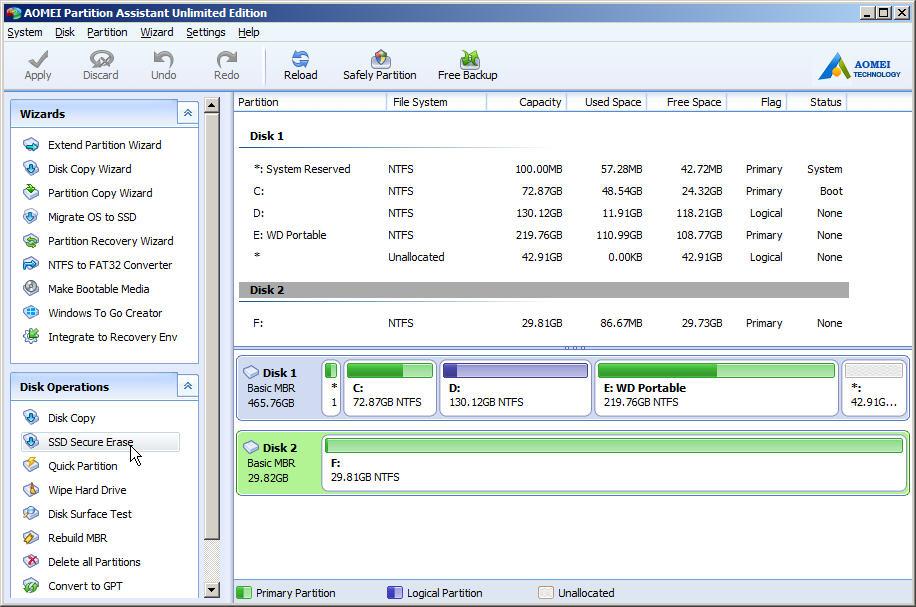This screenshot has height=607, width=916.
Task: Click the sidebar scroll up arrow
Action: pos(211,106)
